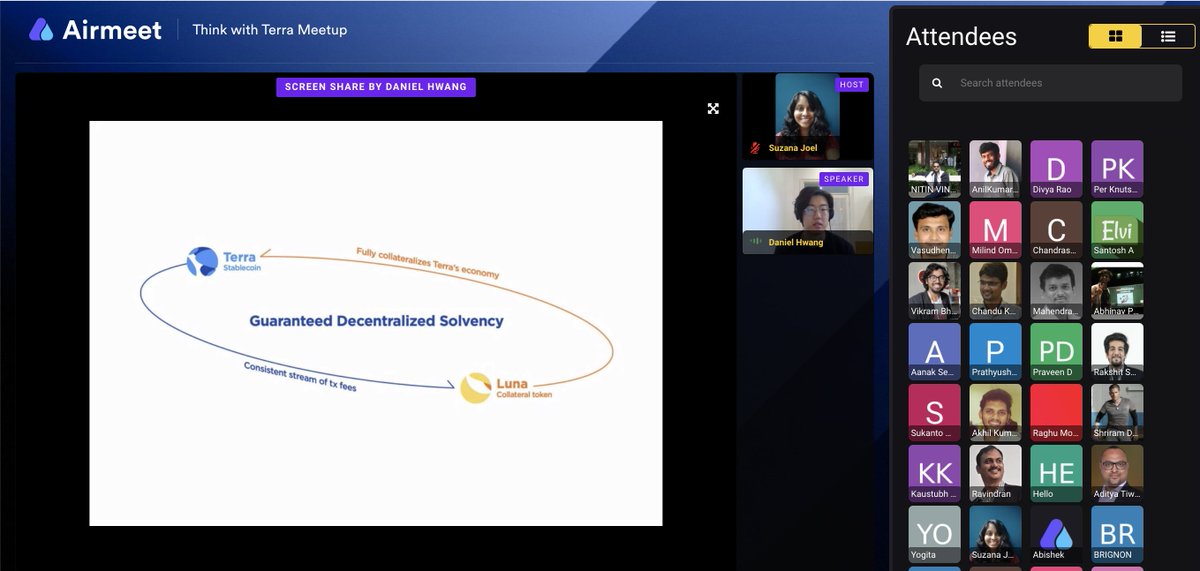The image size is (1200, 571).
Task: Open Ravindran attendee card
Action: [x=996, y=473]
